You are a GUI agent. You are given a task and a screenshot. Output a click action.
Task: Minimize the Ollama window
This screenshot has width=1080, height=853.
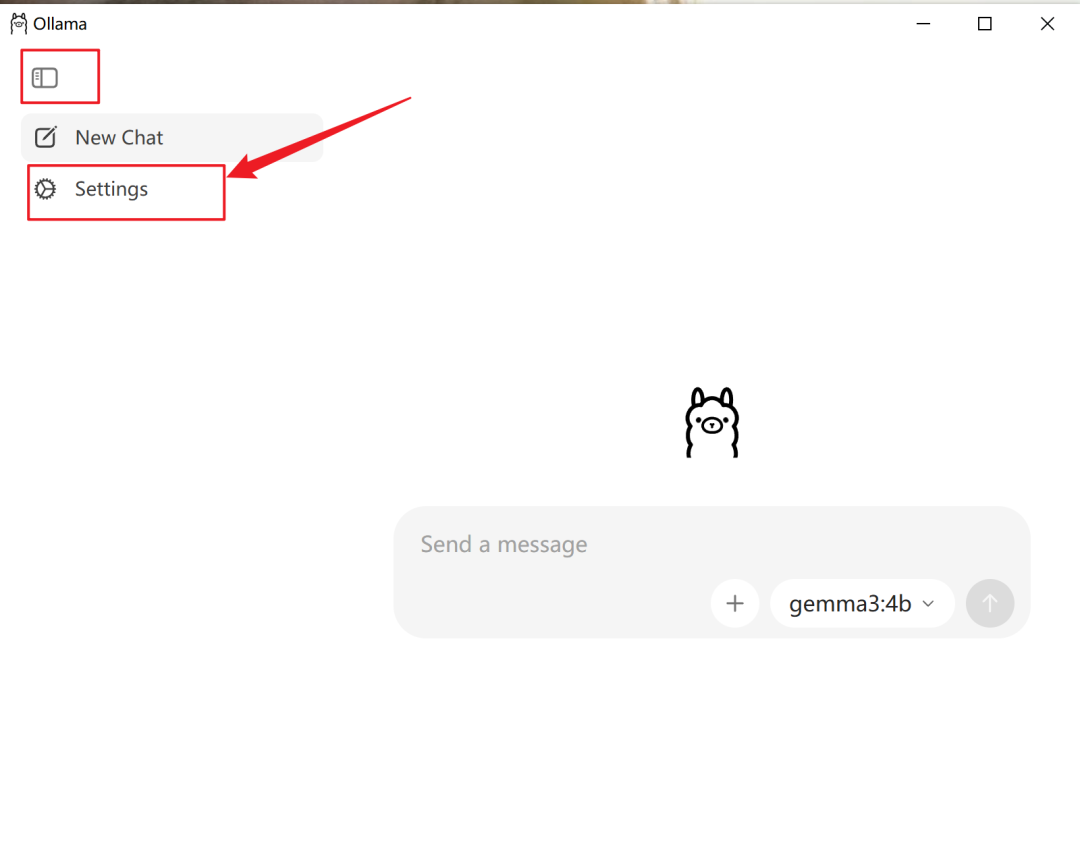coord(923,23)
